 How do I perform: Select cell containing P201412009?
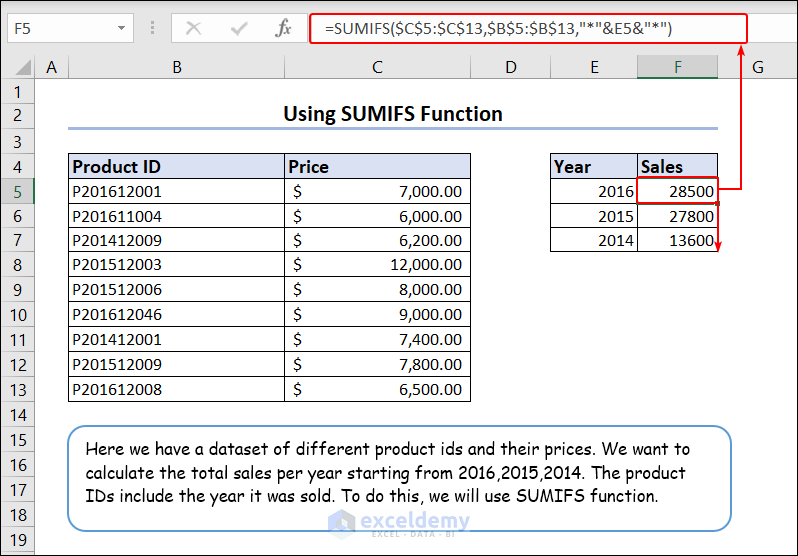[x=177, y=240]
